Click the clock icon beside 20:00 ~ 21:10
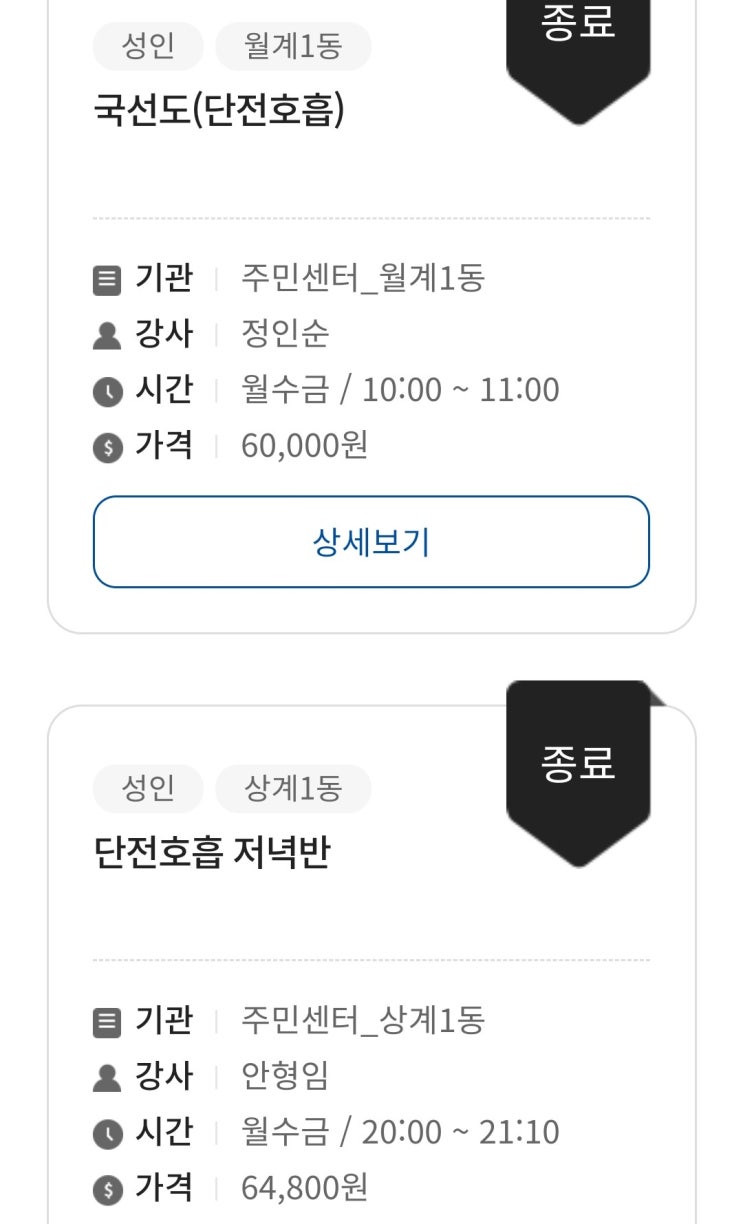Viewport: 743px width, 1224px height. [x=106, y=1133]
